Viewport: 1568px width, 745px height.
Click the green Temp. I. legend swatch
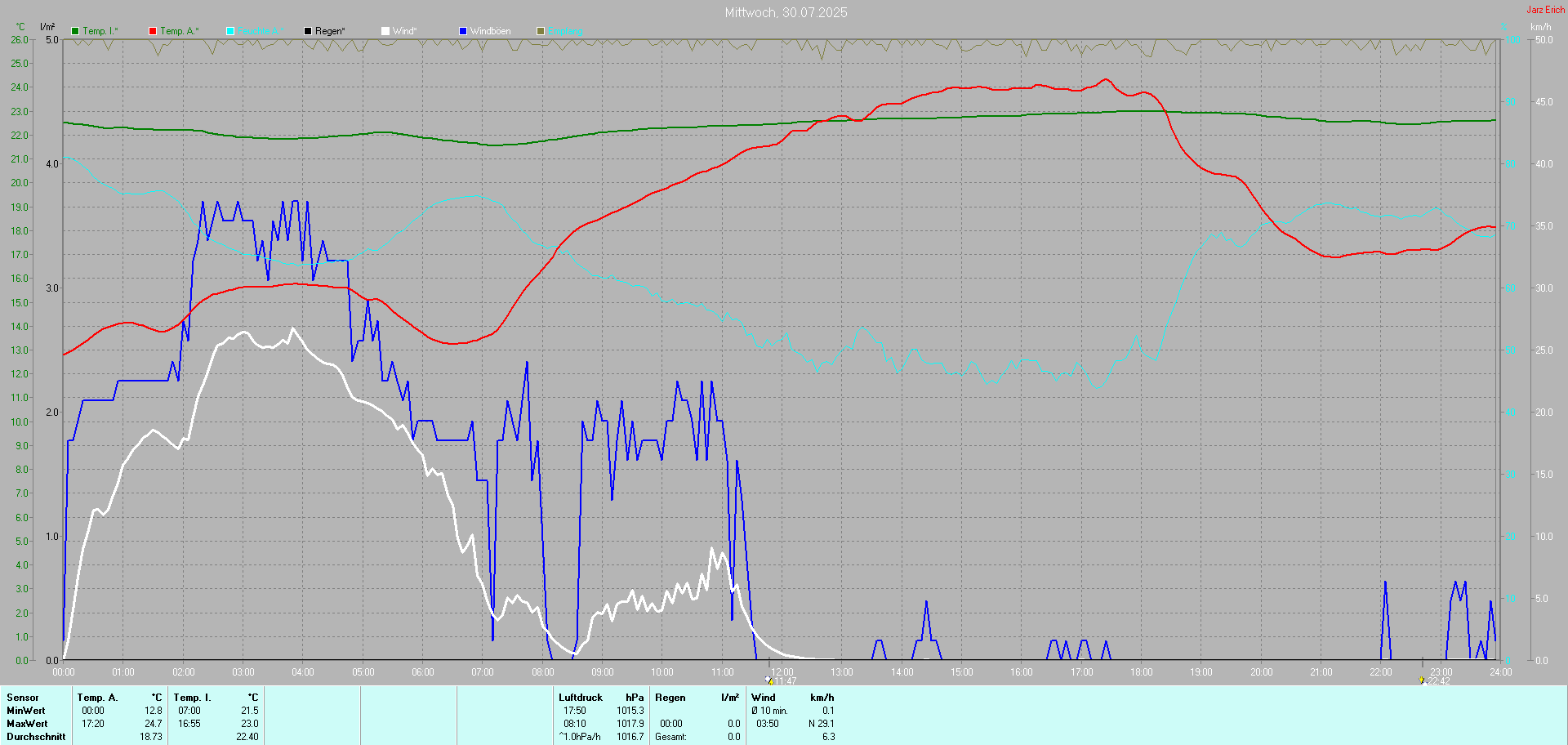pyautogui.click(x=75, y=31)
